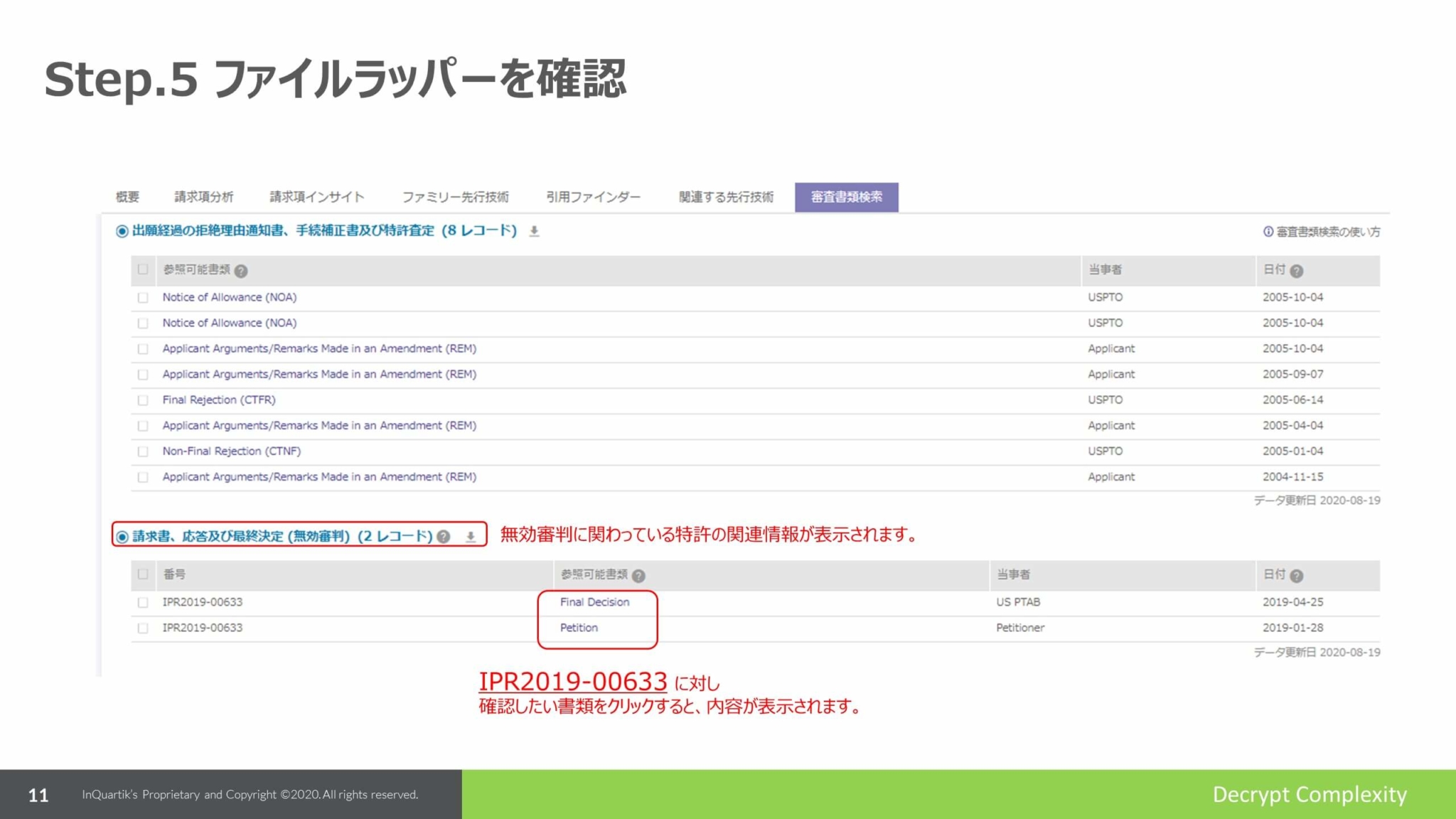
Task: Open help icon beside 日付 in top table
Action: click(x=1296, y=271)
